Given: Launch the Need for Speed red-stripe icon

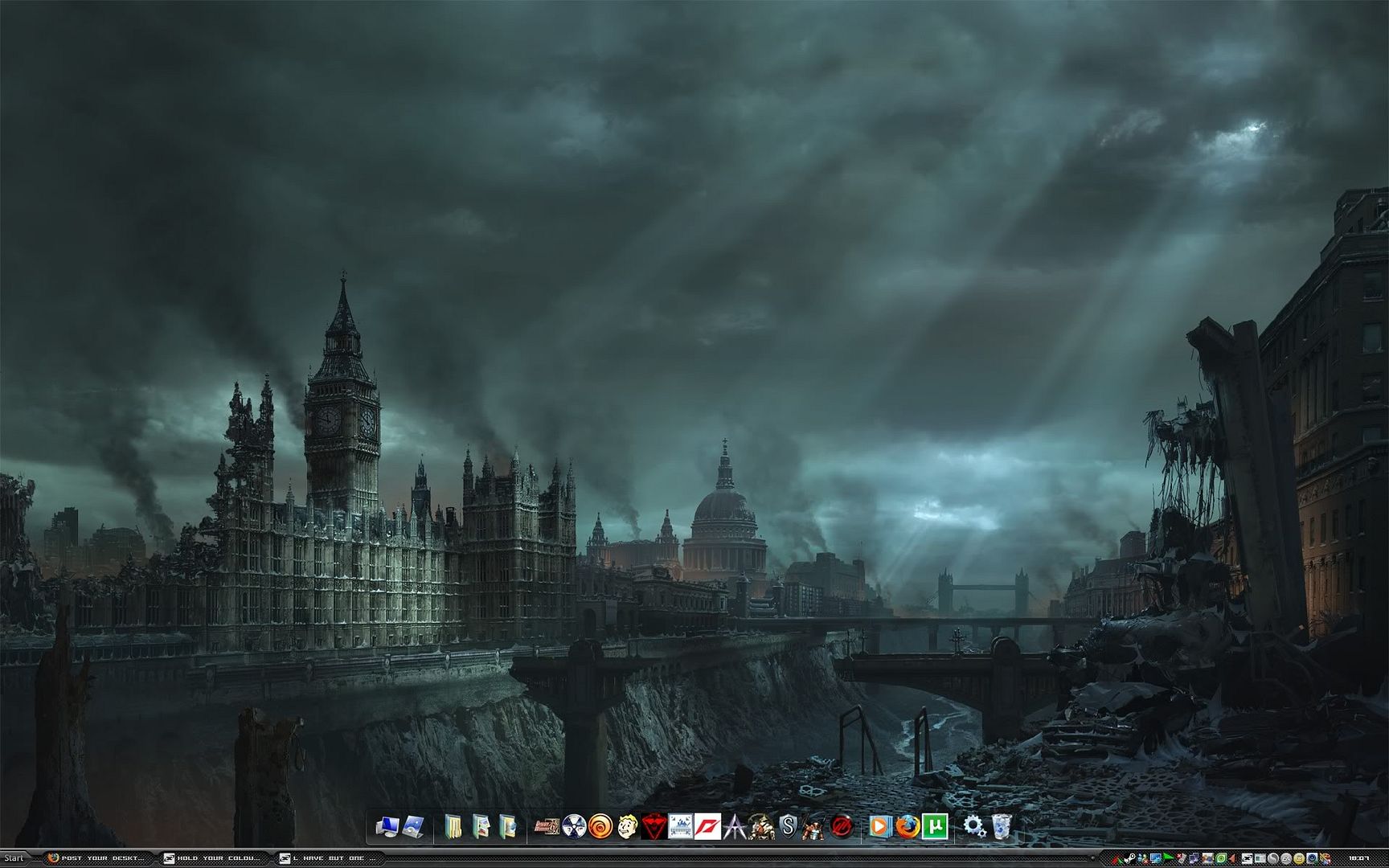Looking at the screenshot, I should pyautogui.click(x=707, y=826).
